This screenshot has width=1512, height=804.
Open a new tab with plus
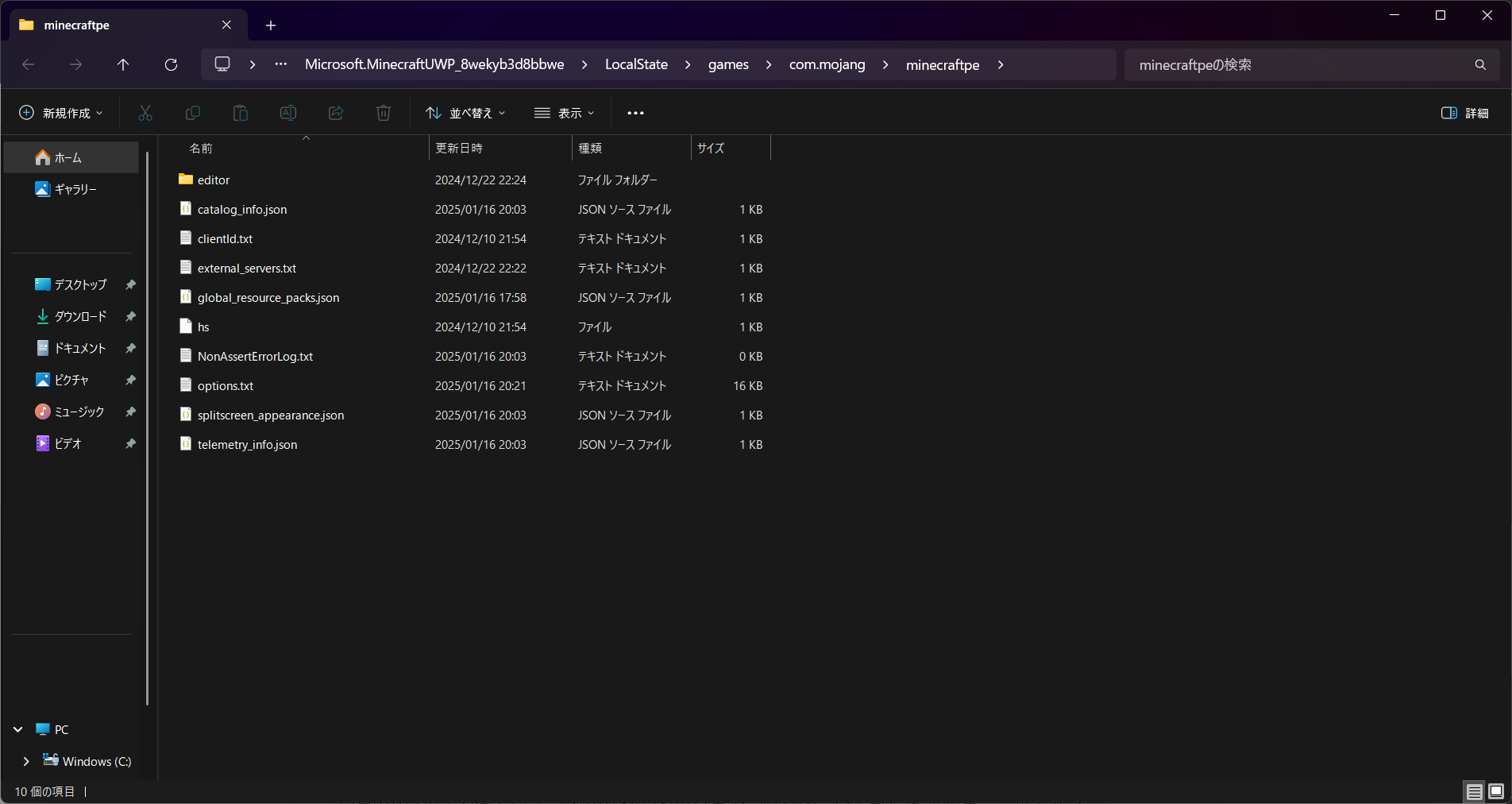click(x=271, y=25)
